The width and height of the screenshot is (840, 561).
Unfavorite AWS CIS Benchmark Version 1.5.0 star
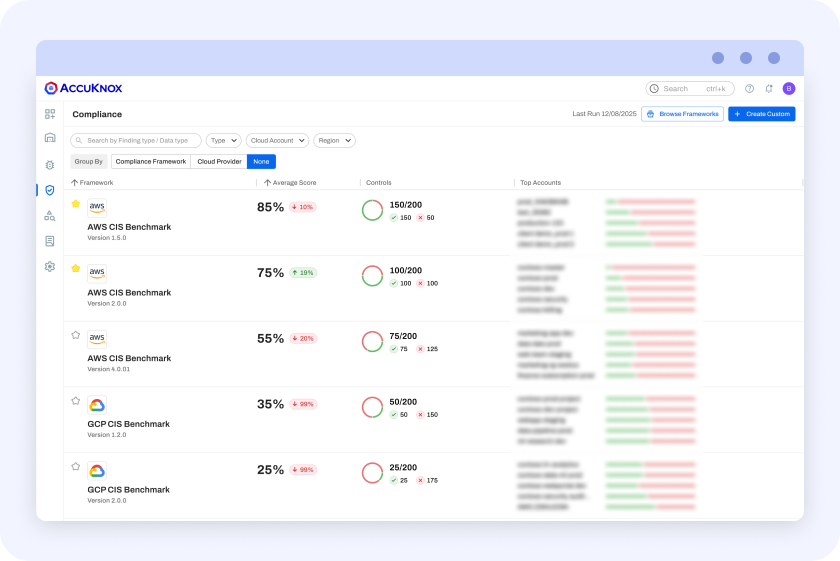coord(76,204)
